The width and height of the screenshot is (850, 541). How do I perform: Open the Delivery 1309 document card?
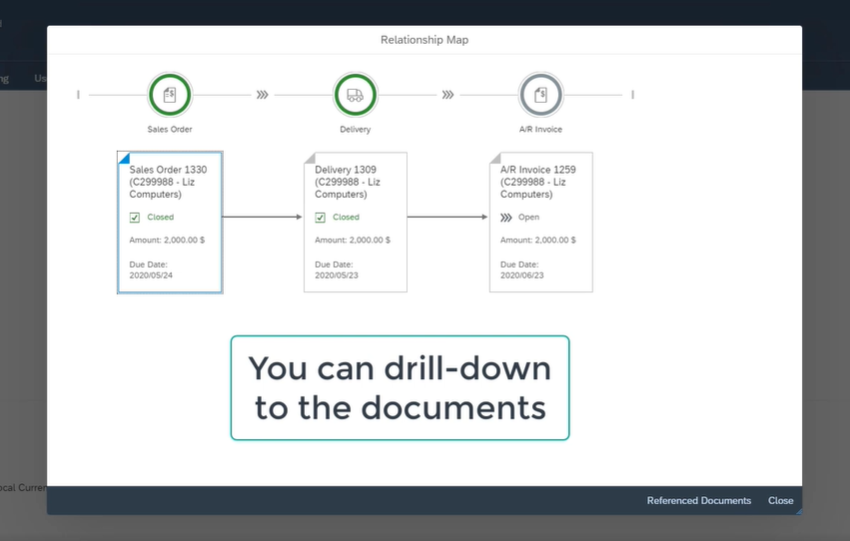coord(355,222)
